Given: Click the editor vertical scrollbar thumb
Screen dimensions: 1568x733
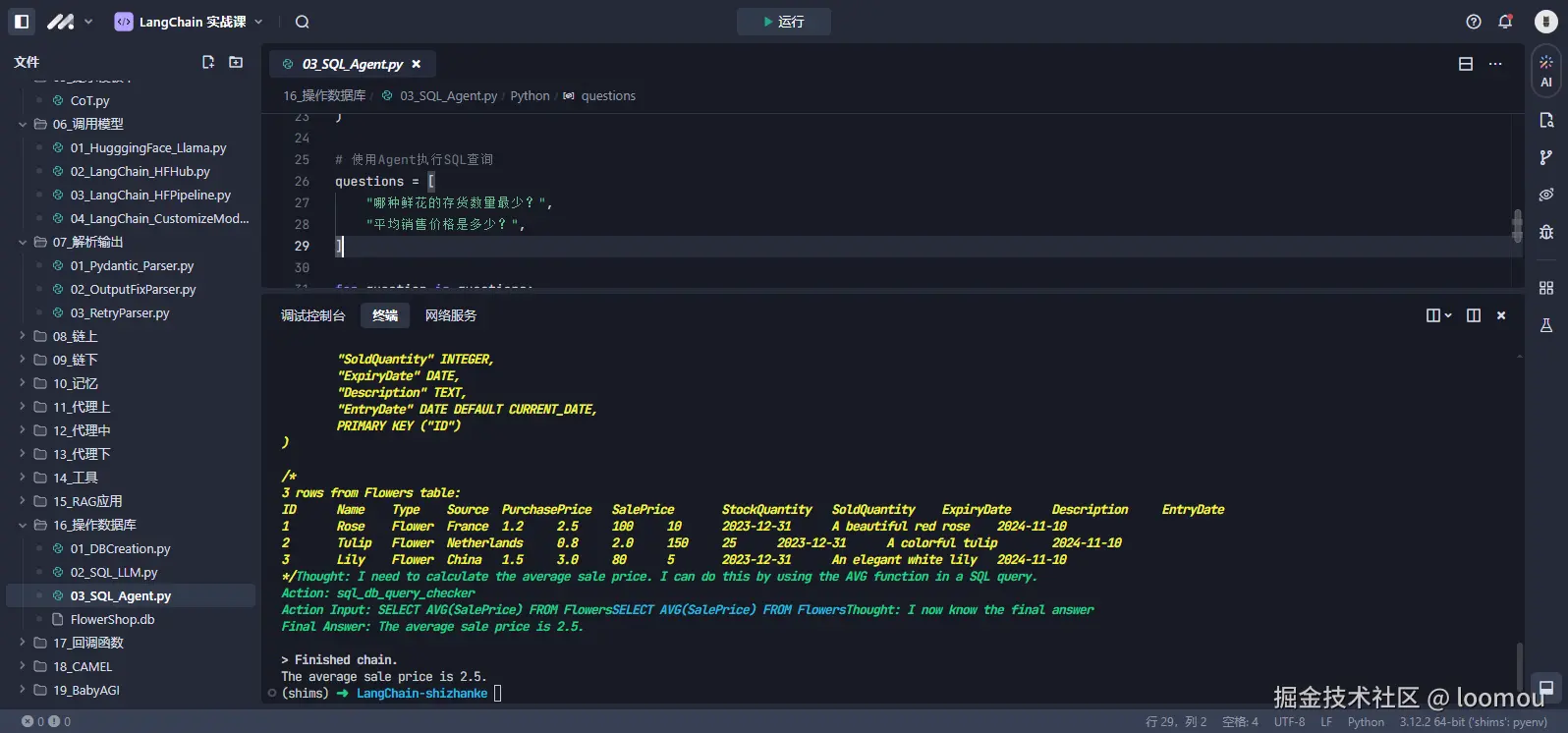Looking at the screenshot, I should click(x=1517, y=225).
